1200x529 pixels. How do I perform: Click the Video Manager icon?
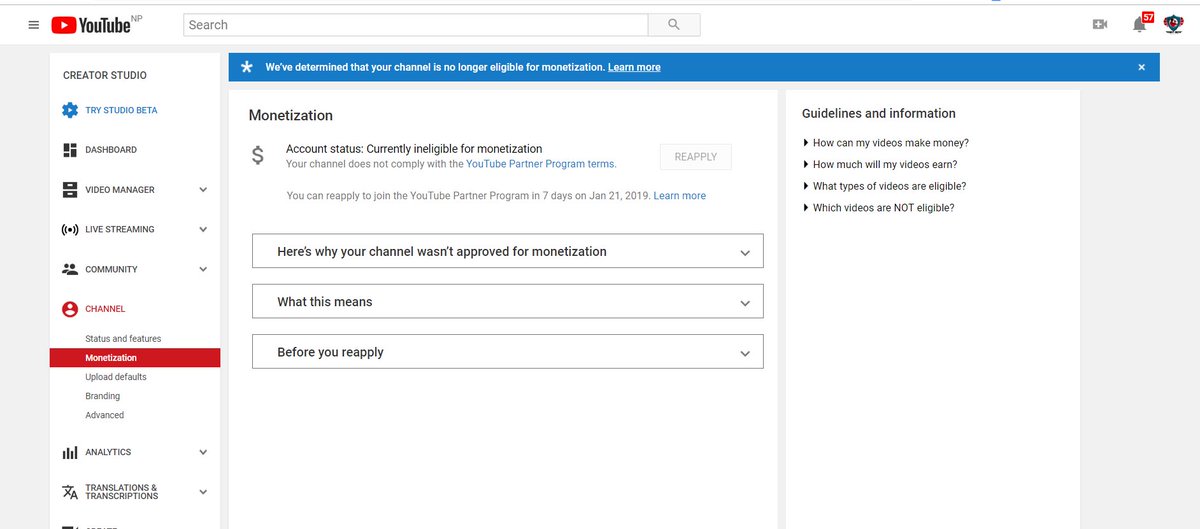(70, 190)
